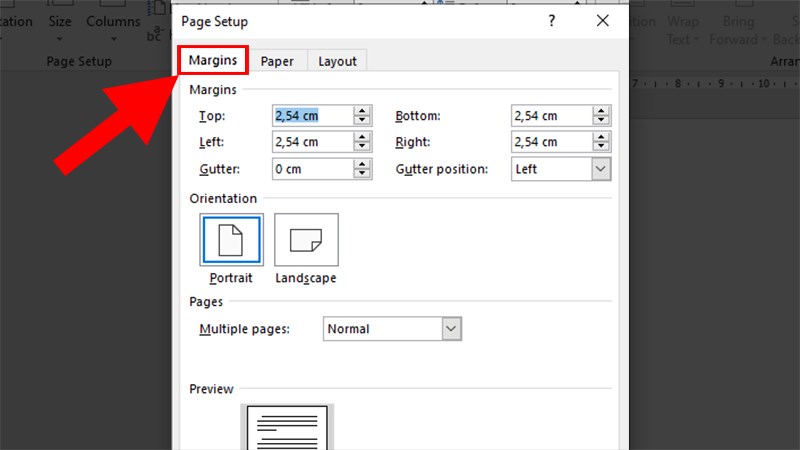Switch to the Paper tab
The height and width of the screenshot is (450, 800).
tap(277, 61)
